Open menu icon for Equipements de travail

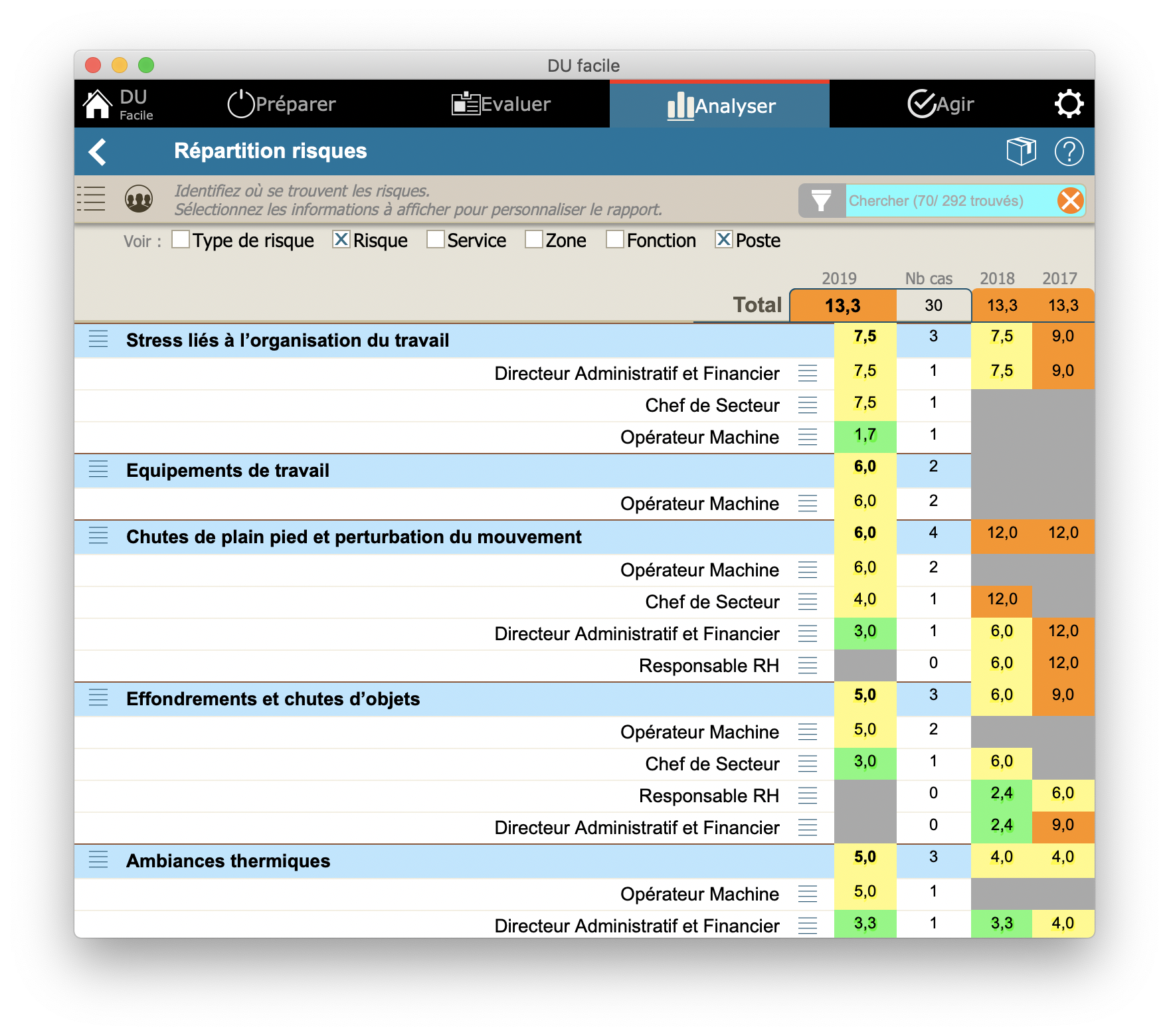coord(98,469)
